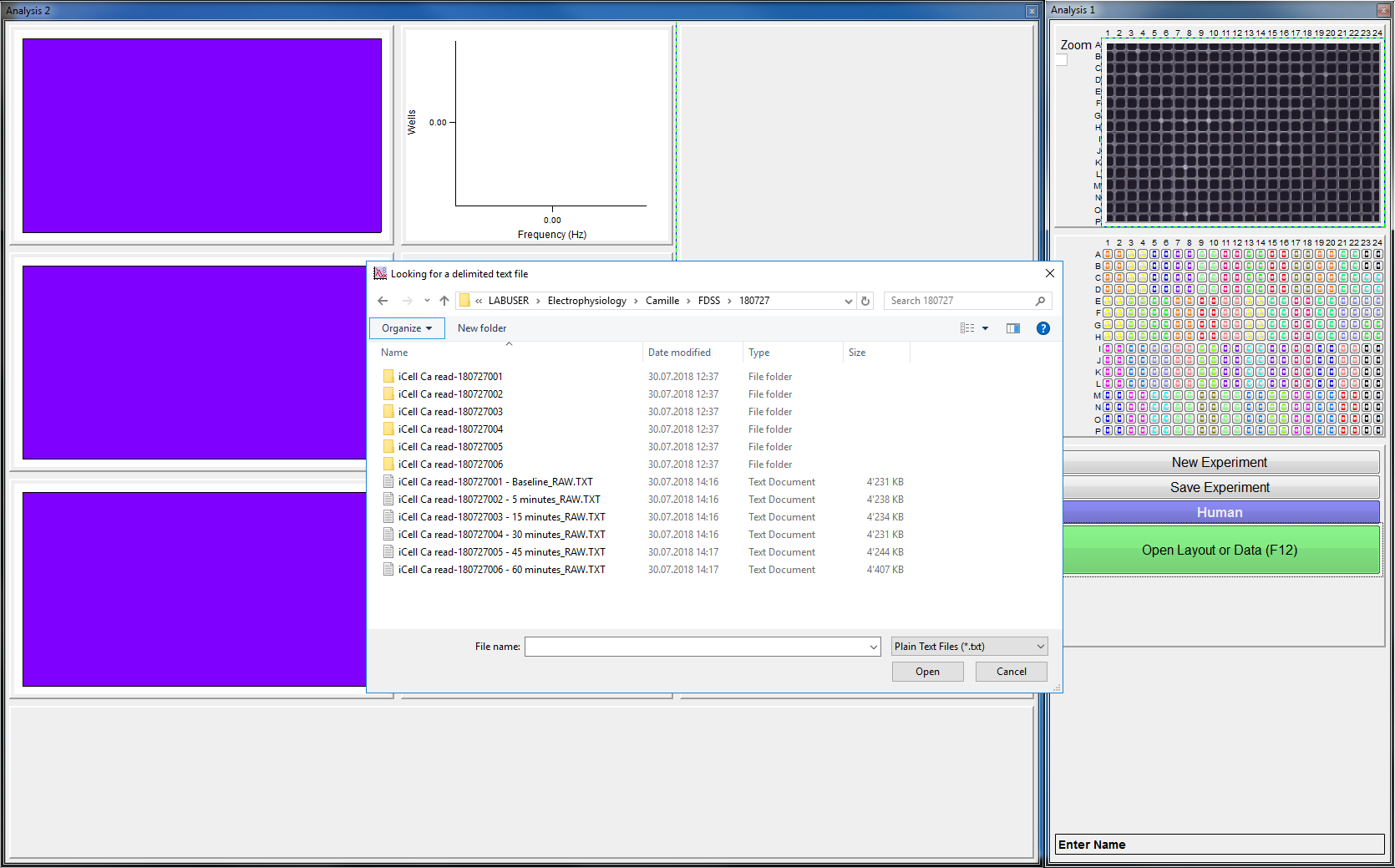The height and width of the screenshot is (868, 1395).
Task: Navigate to Electrophysiology in breadcrumb path
Action: [586, 301]
